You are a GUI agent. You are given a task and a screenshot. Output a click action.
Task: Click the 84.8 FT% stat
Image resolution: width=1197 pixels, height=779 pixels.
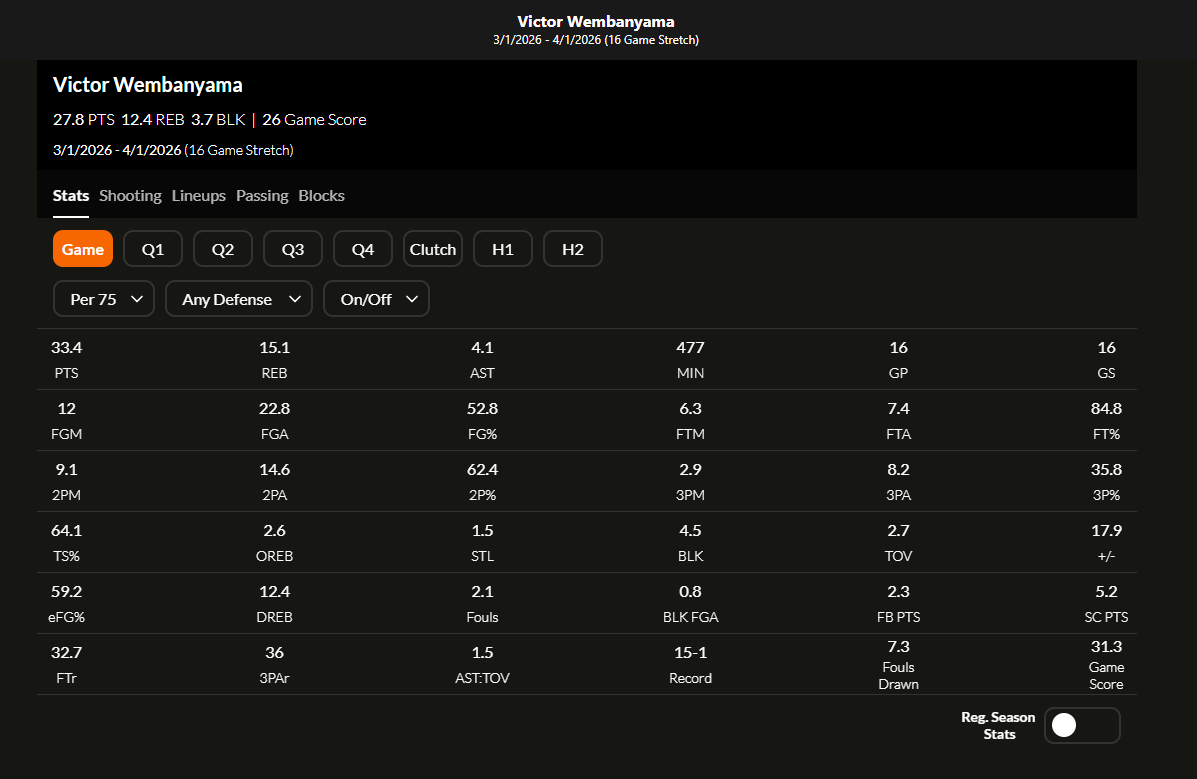coord(1106,421)
